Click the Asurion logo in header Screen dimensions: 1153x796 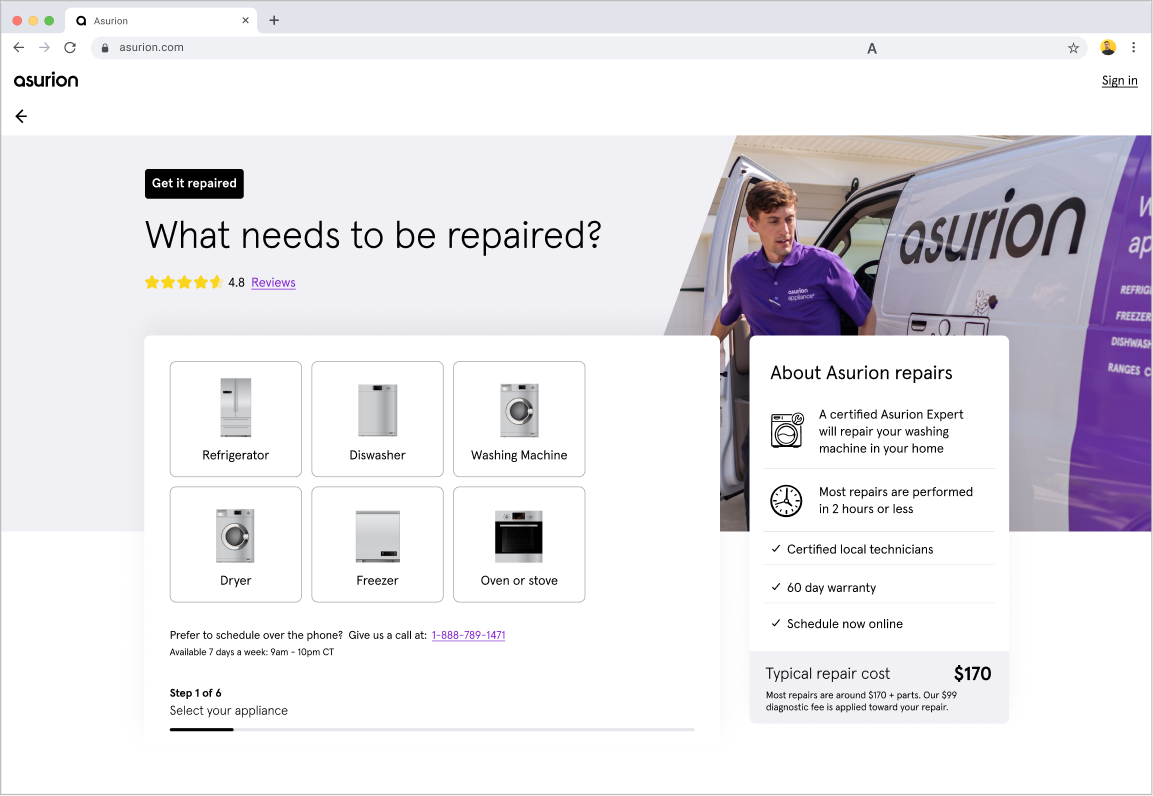[x=46, y=80]
